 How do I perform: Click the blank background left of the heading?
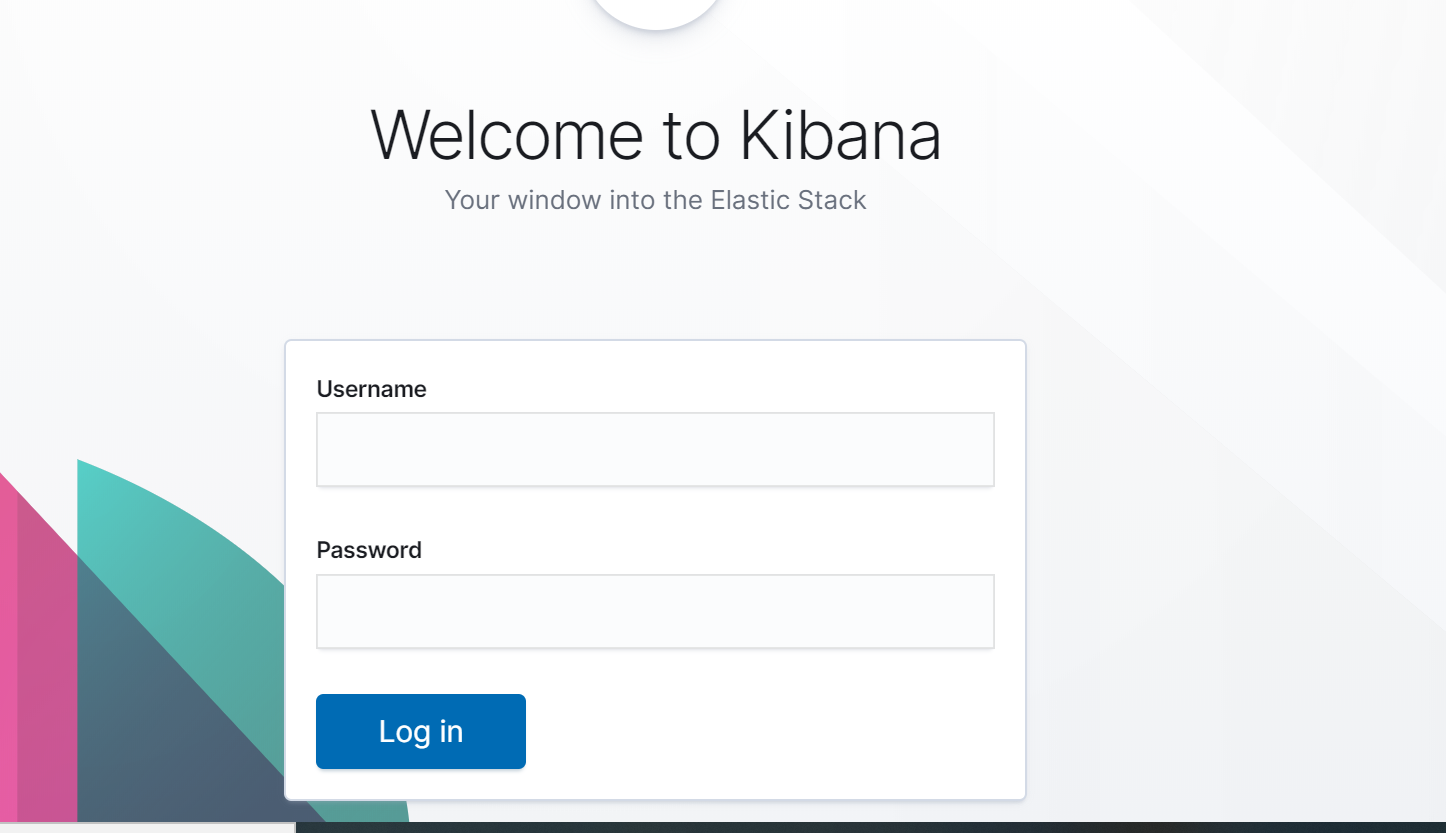pyautogui.click(x=180, y=134)
